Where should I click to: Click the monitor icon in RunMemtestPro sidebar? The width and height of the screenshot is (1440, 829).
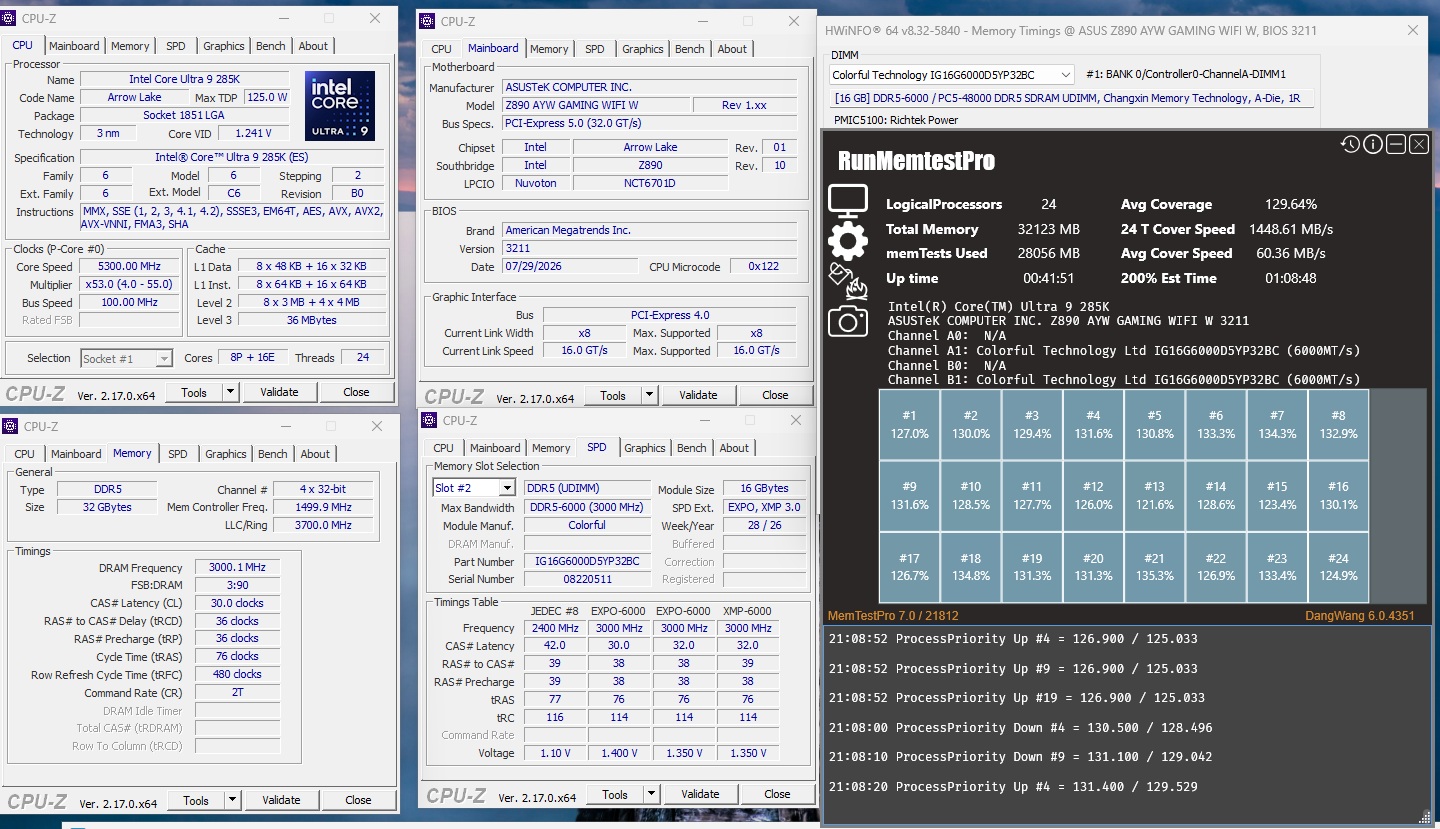tap(848, 202)
